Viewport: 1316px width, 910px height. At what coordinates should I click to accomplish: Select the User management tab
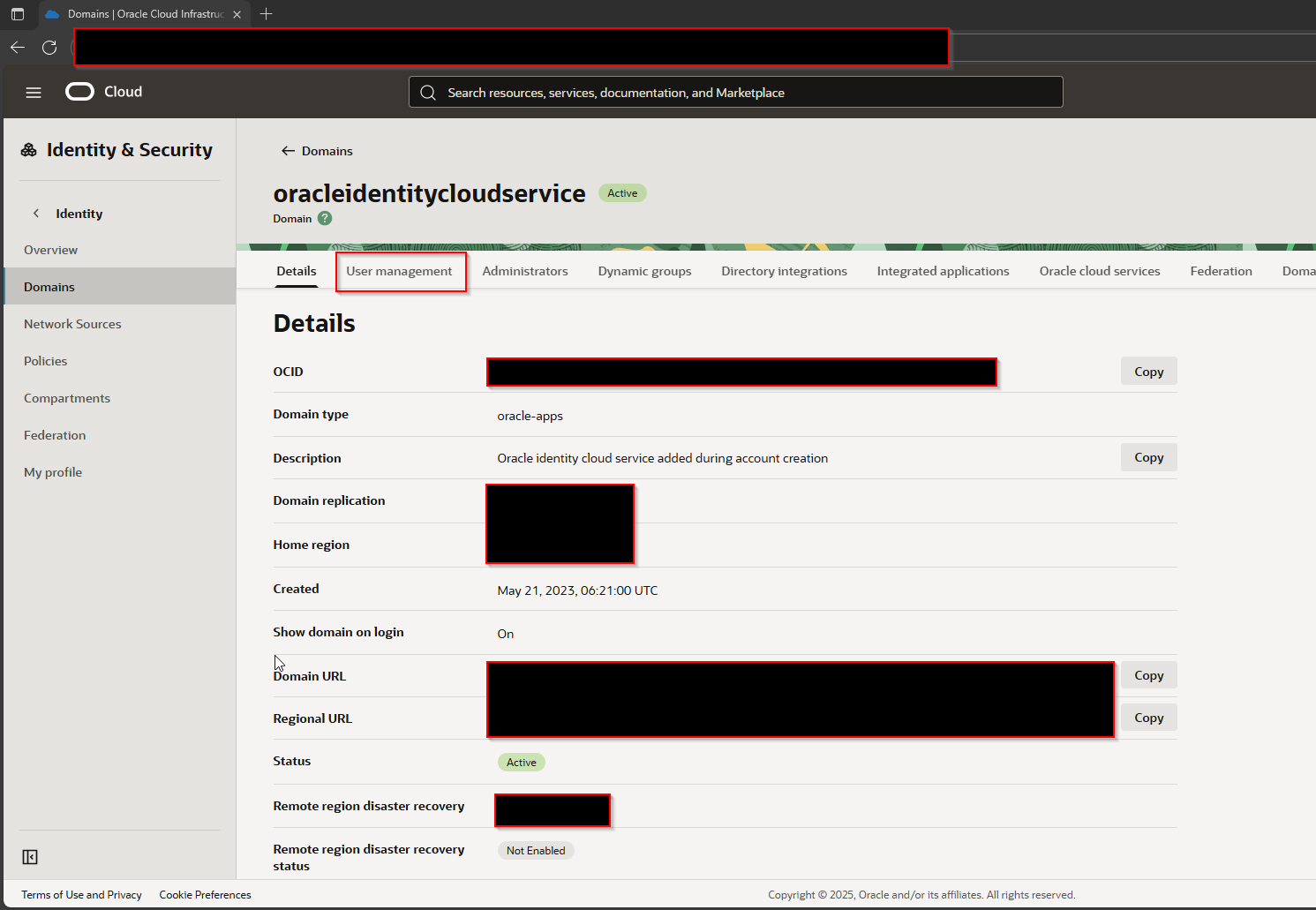(x=400, y=271)
